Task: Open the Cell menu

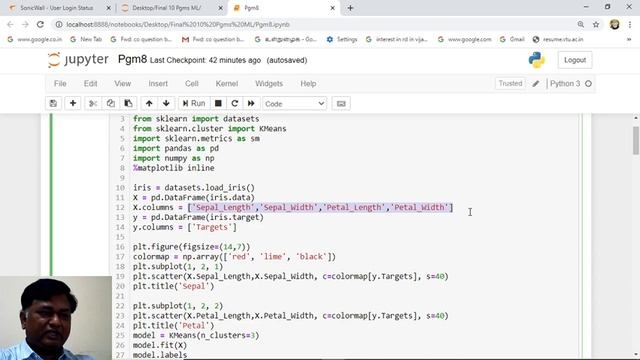Action: click(191, 84)
